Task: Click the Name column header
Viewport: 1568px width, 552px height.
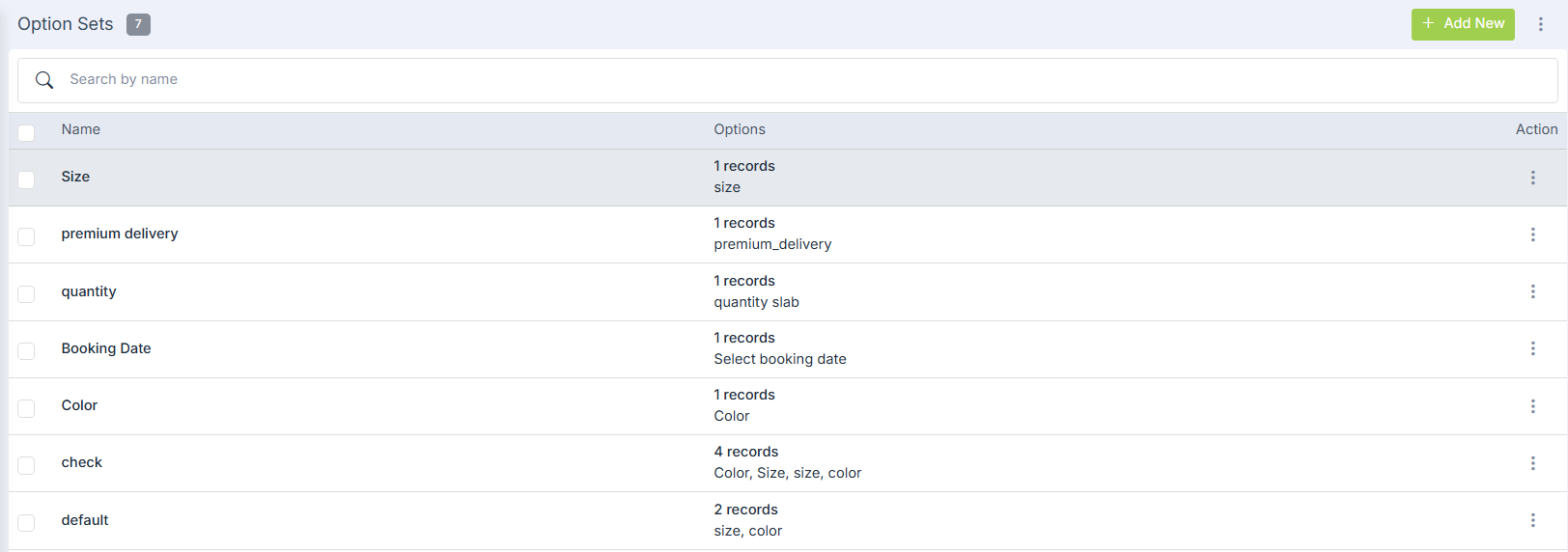Action: point(81,129)
